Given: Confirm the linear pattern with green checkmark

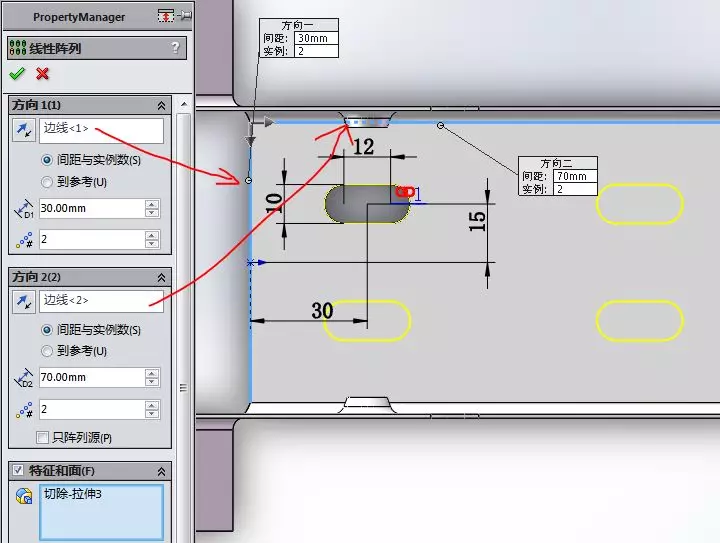Looking at the screenshot, I should 17,73.
